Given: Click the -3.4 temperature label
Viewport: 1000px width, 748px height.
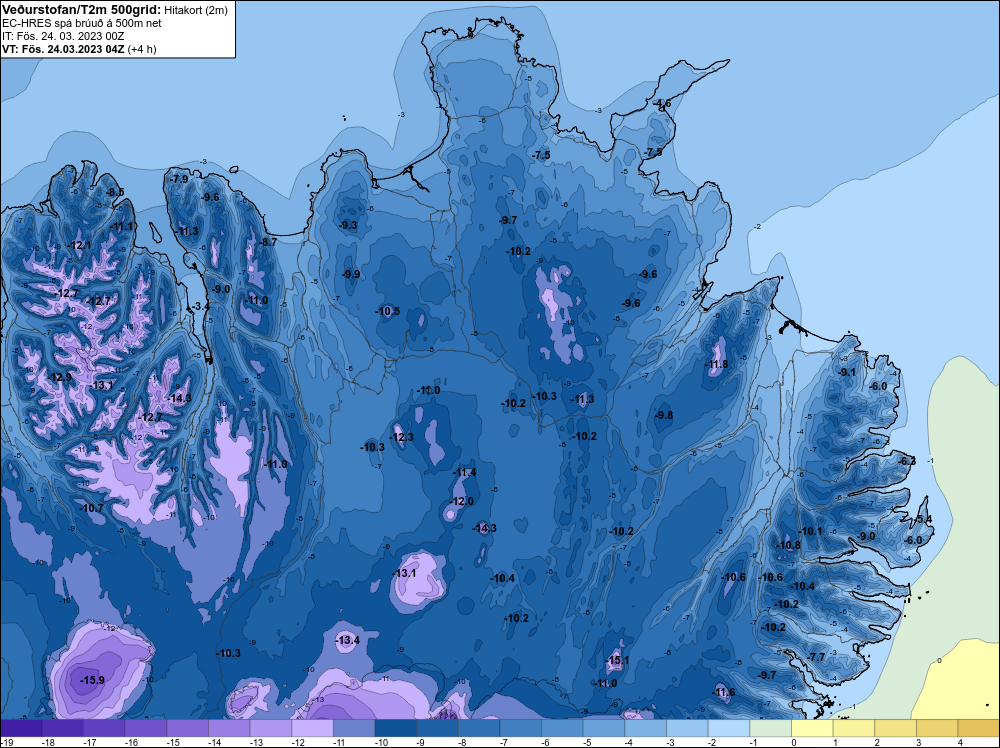Looking at the screenshot, I should click(x=200, y=306).
